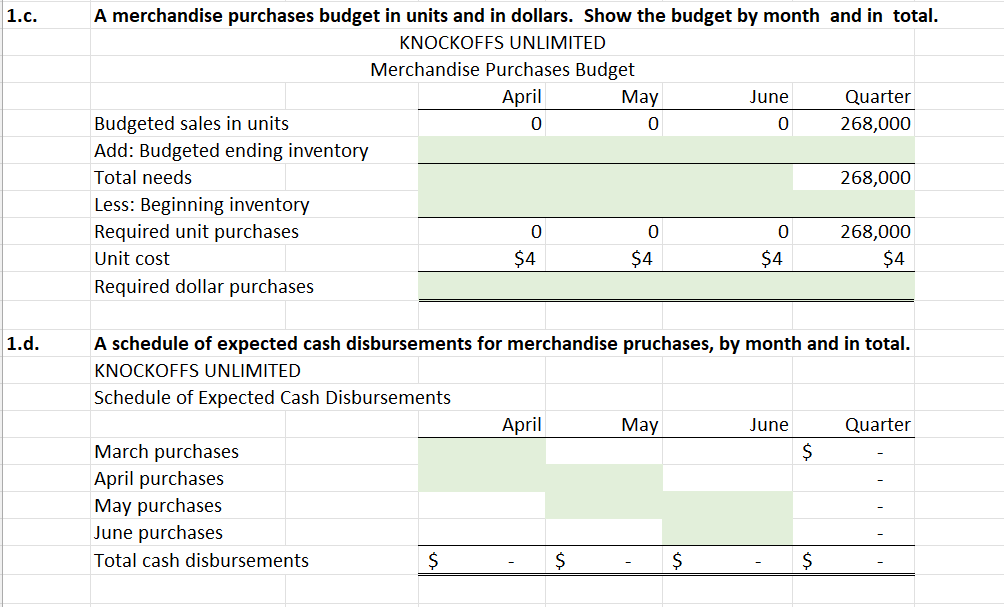Select the green Budgeted ending inventory input cell for April
The height and width of the screenshot is (607, 1004).
pyautogui.click(x=483, y=150)
